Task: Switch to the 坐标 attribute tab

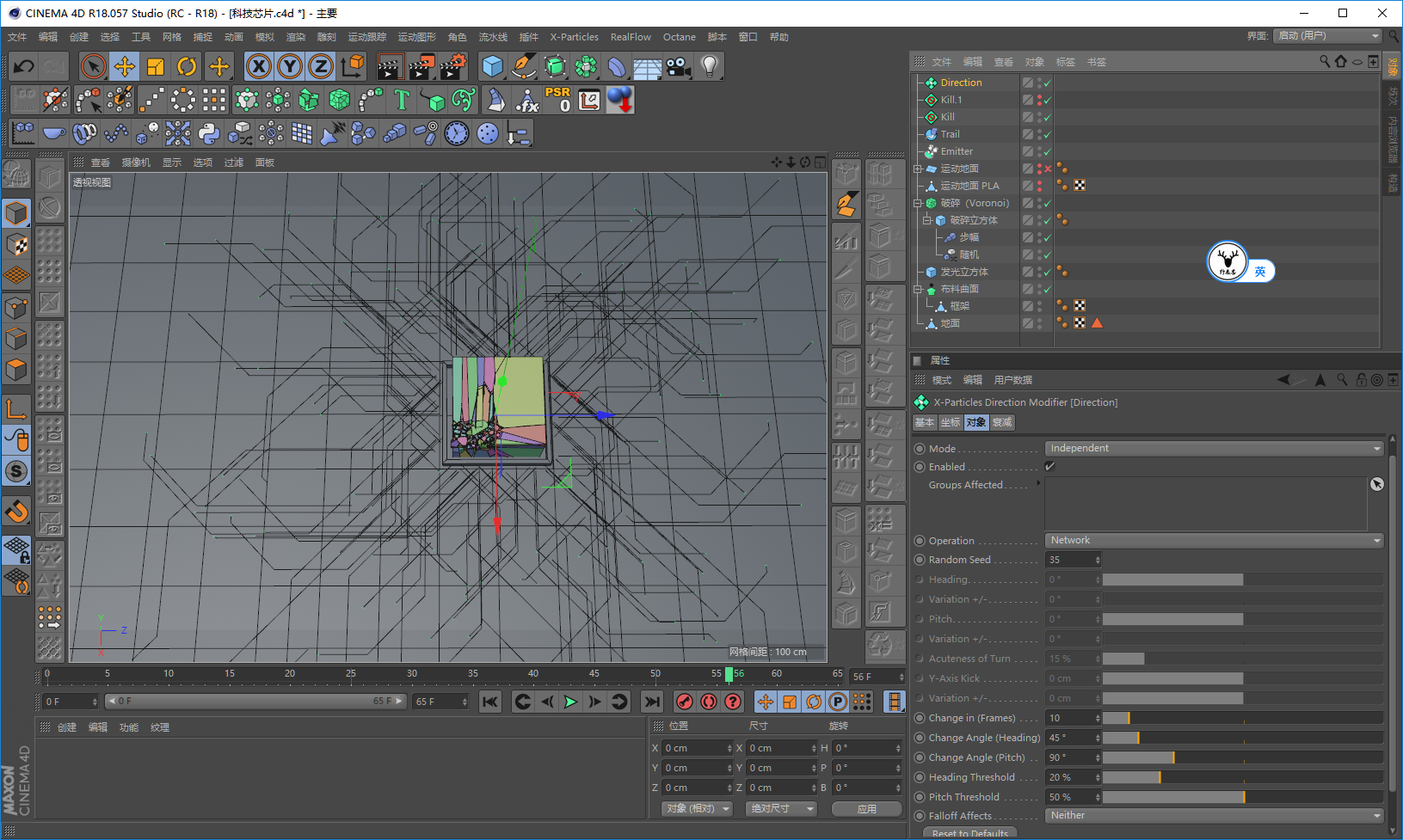Action: point(951,422)
